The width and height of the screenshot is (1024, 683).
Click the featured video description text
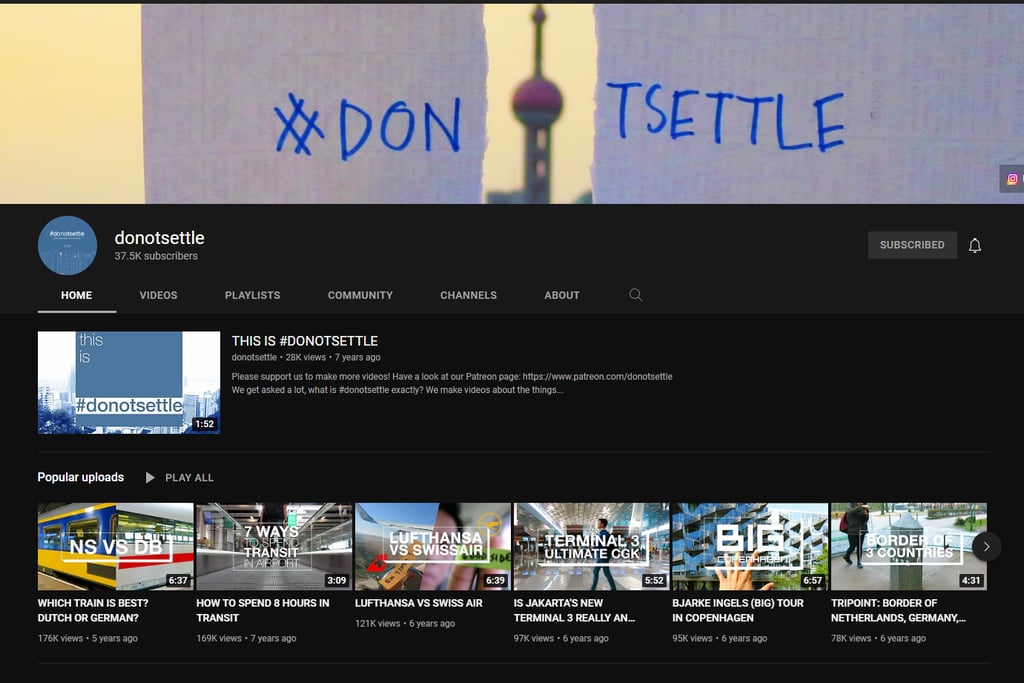(x=452, y=383)
